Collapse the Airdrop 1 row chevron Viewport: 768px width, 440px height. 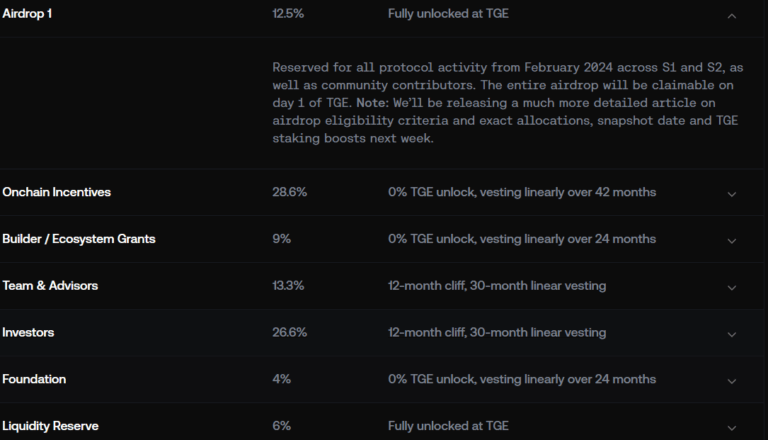coord(732,16)
